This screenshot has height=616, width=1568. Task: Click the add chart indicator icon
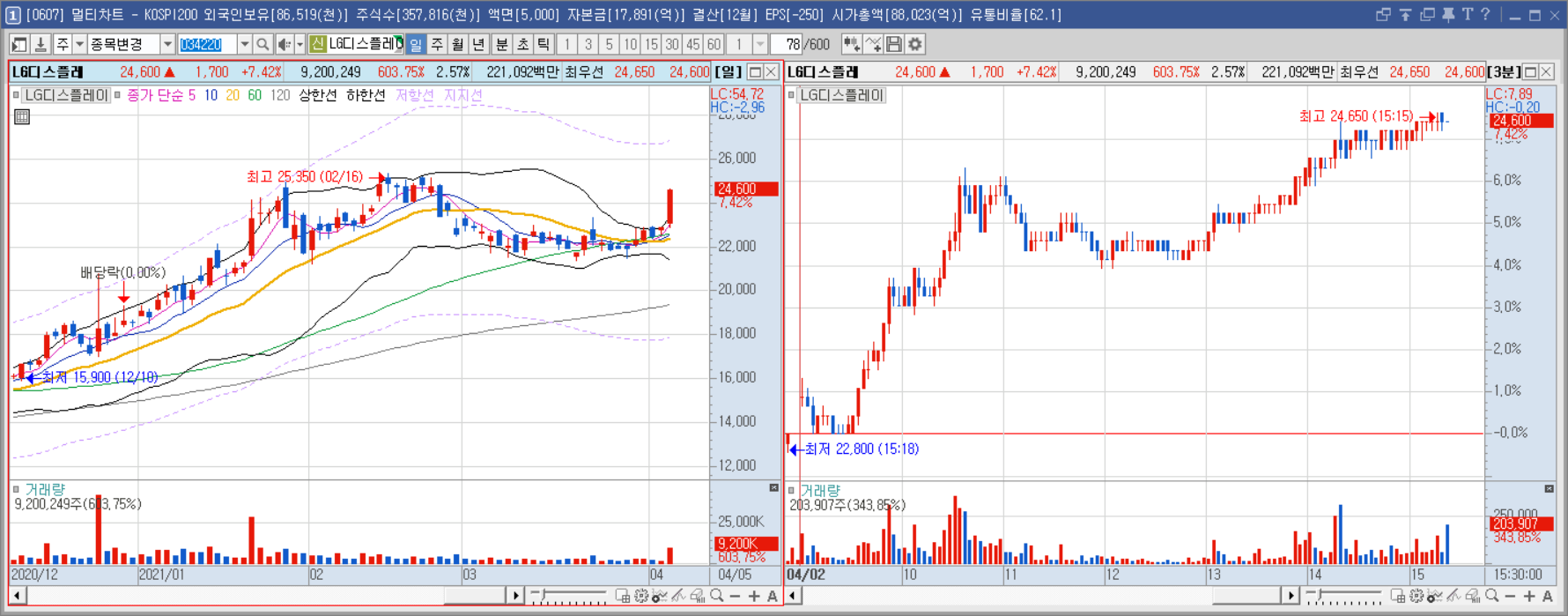[x=851, y=44]
